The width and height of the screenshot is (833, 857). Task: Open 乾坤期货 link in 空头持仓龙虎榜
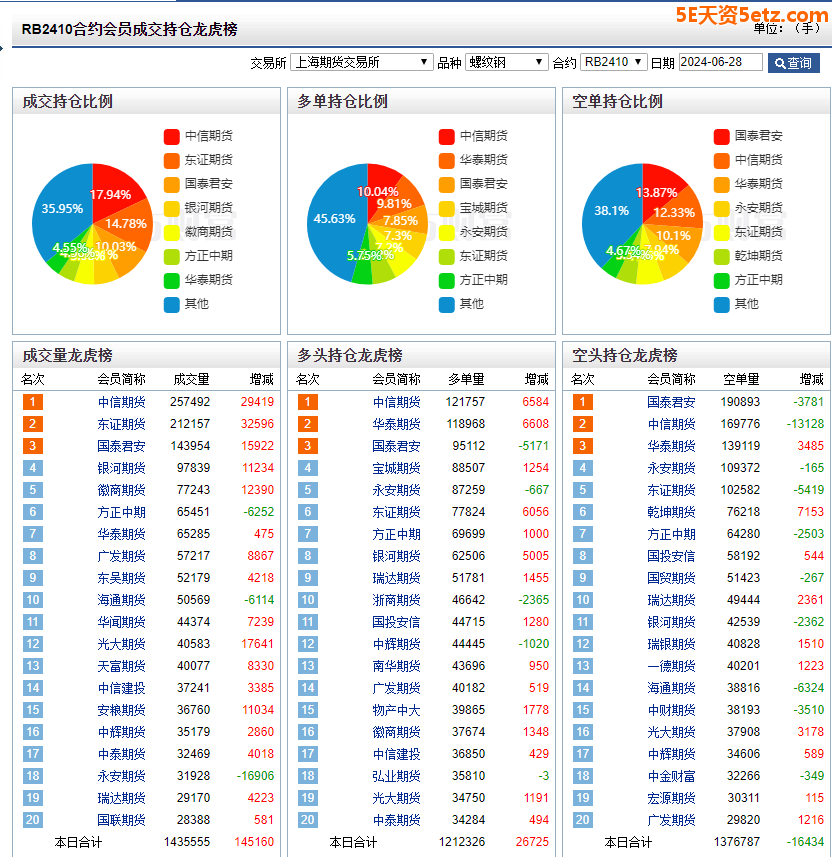pyautogui.click(x=671, y=512)
